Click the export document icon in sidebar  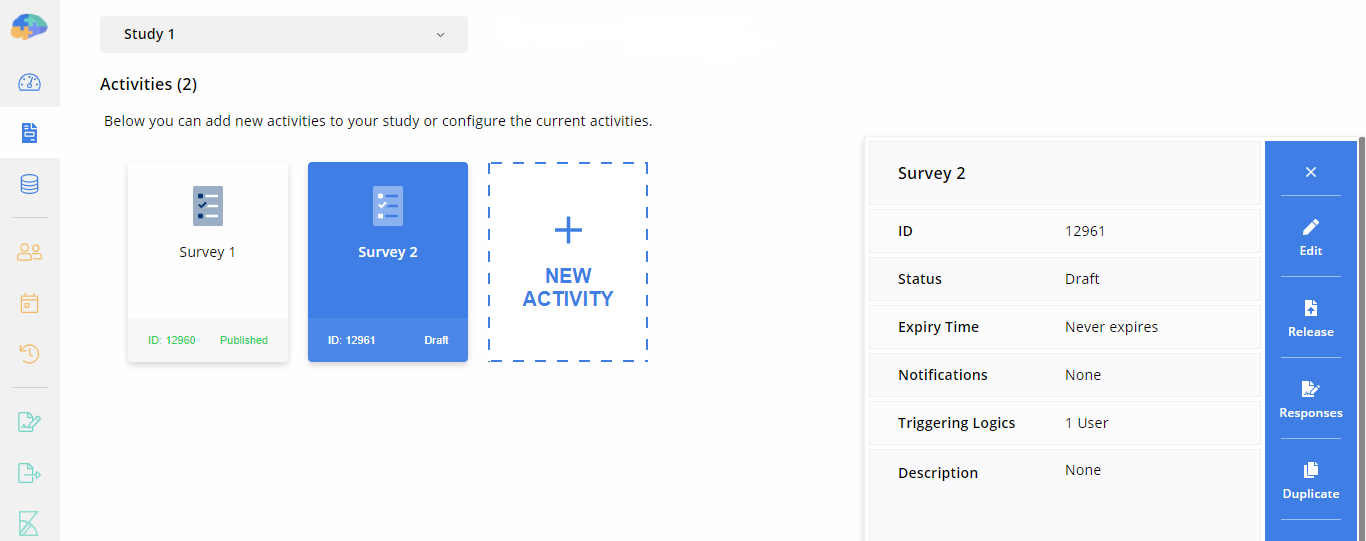click(29, 472)
